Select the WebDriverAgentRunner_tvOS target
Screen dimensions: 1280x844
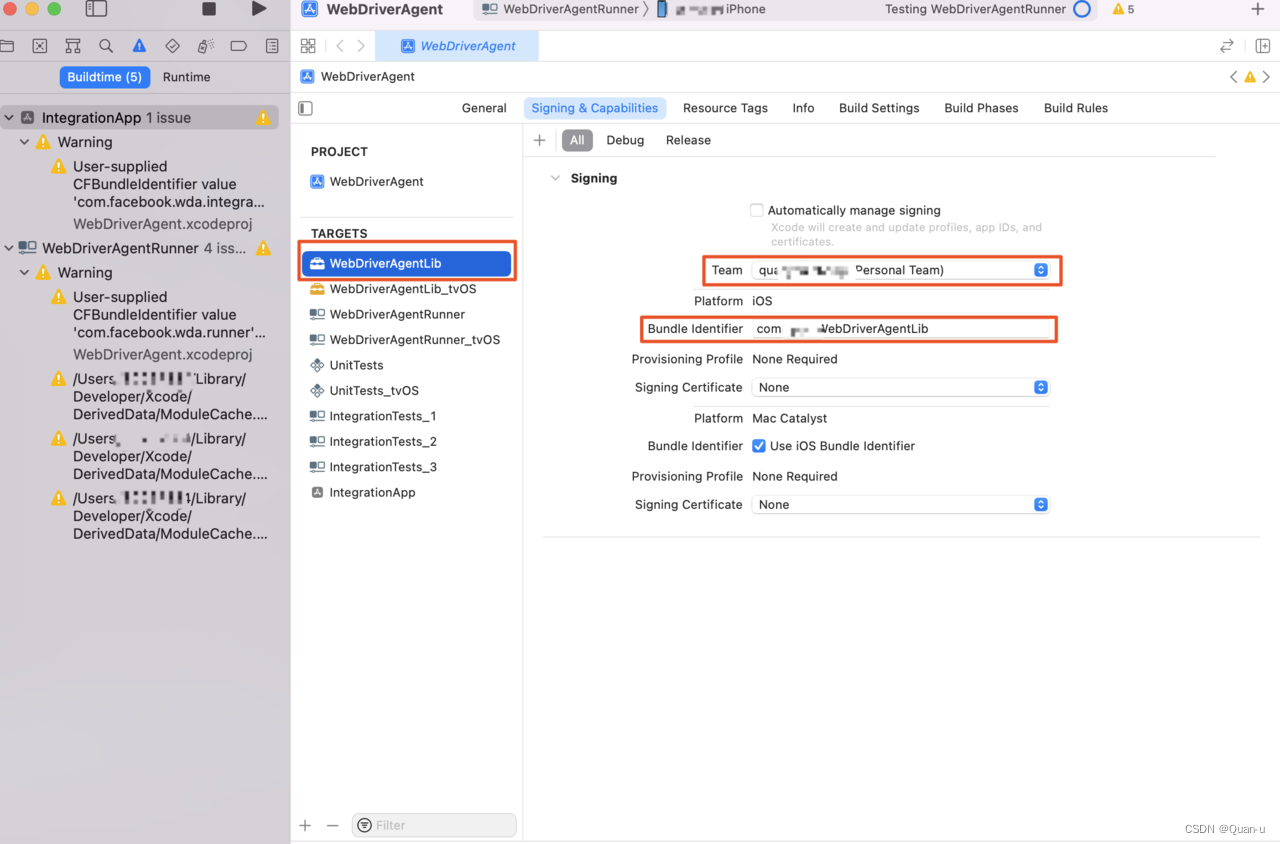point(407,340)
